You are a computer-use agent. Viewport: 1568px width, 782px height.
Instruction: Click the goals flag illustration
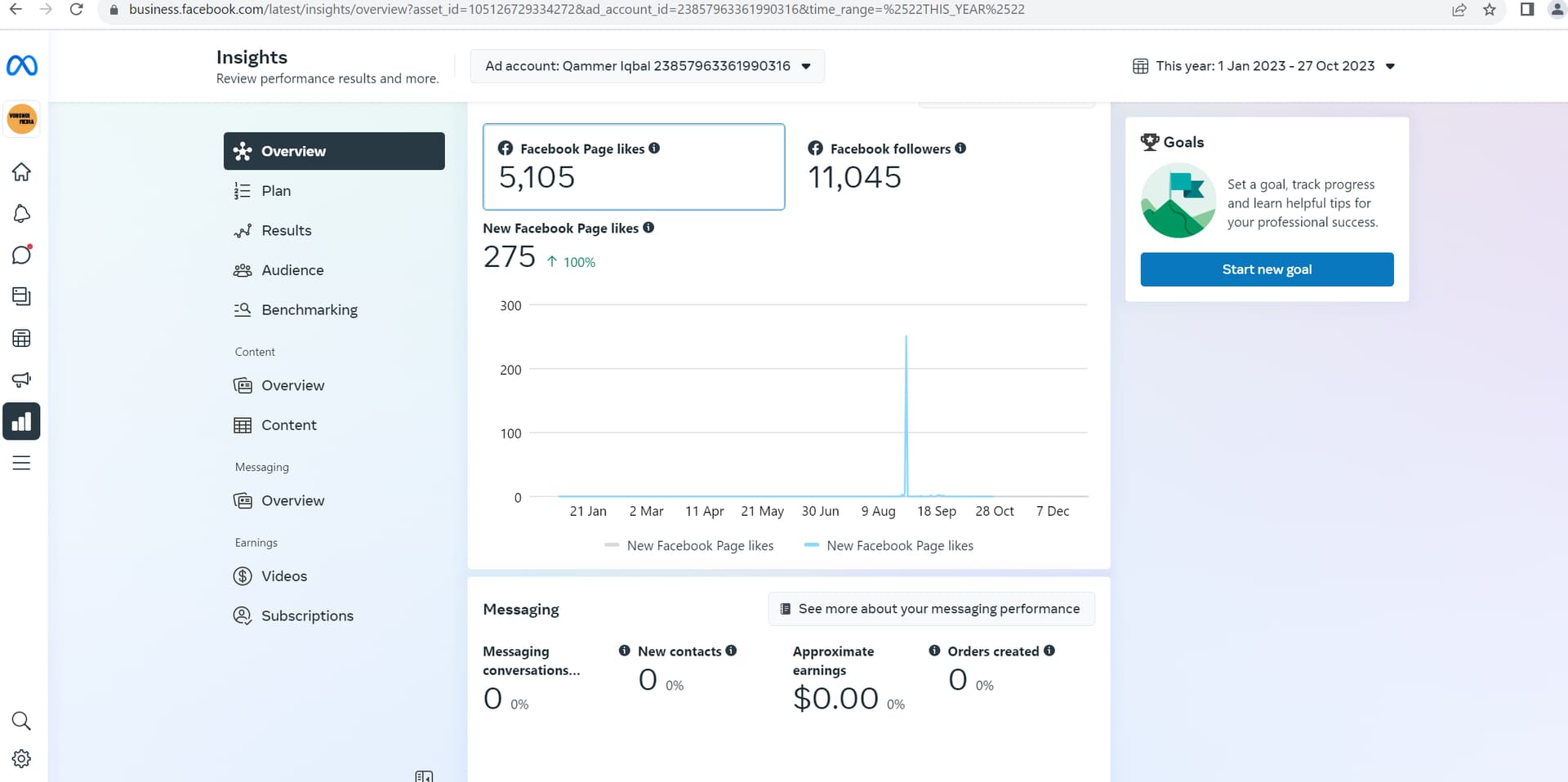pos(1178,201)
